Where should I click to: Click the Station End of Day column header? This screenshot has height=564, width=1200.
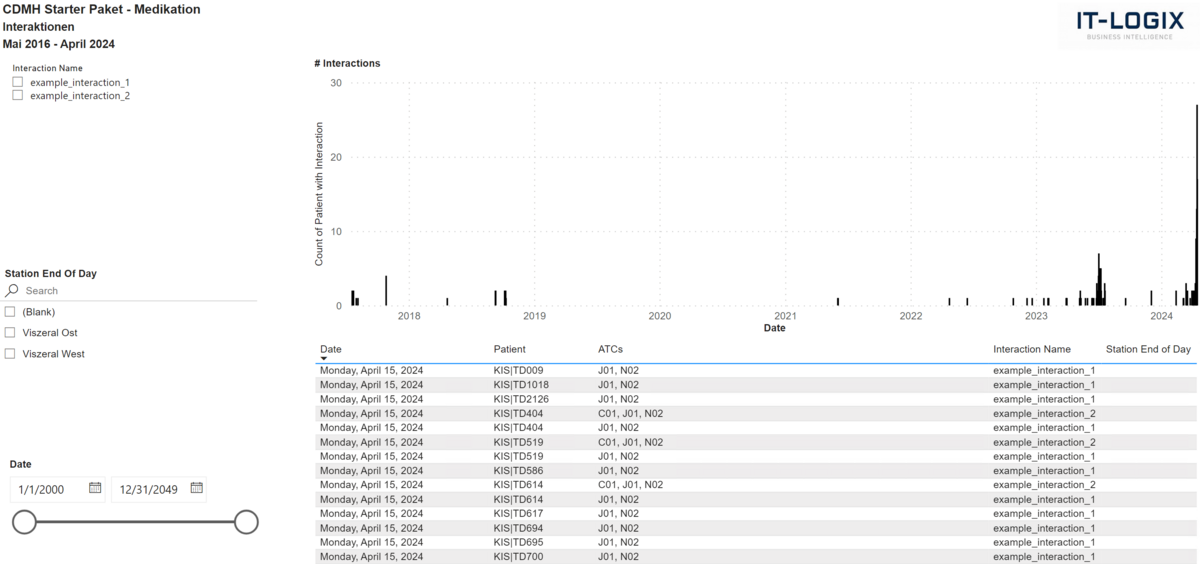pos(1148,349)
